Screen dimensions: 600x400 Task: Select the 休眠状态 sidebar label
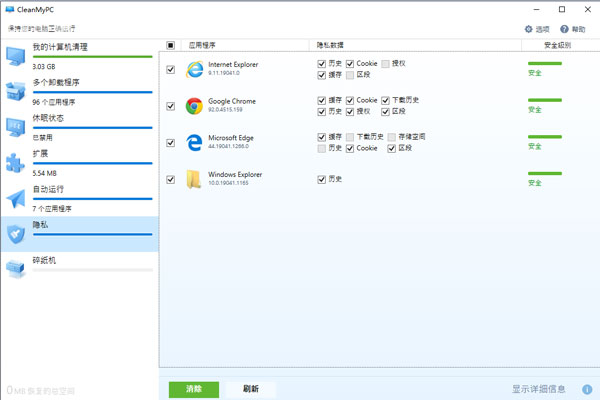pyautogui.click(x=48, y=118)
